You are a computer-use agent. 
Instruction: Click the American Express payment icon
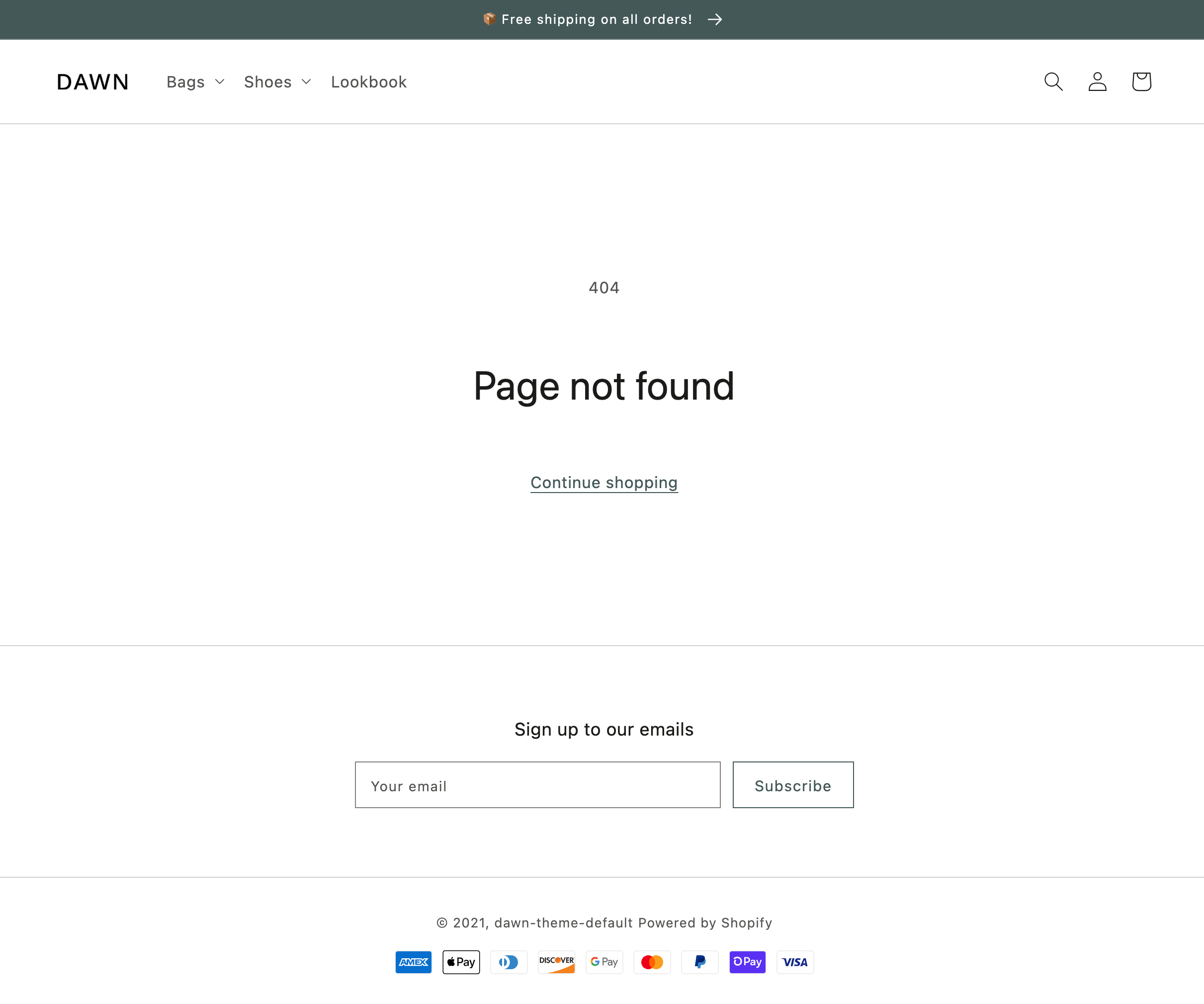414,962
